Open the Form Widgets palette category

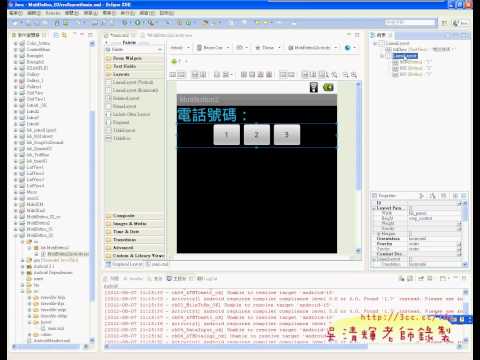(134, 58)
